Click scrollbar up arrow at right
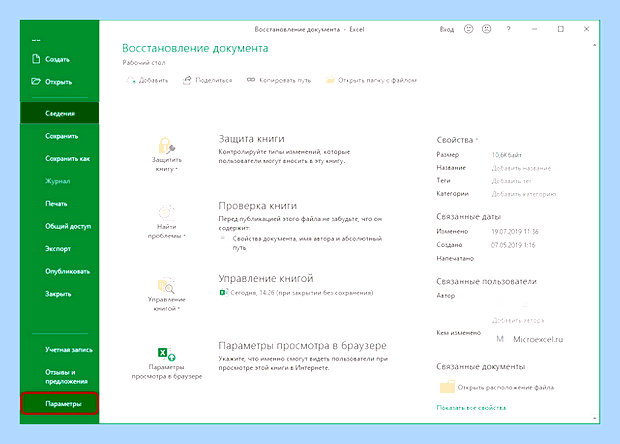This screenshot has width=620, height=444. point(594,45)
